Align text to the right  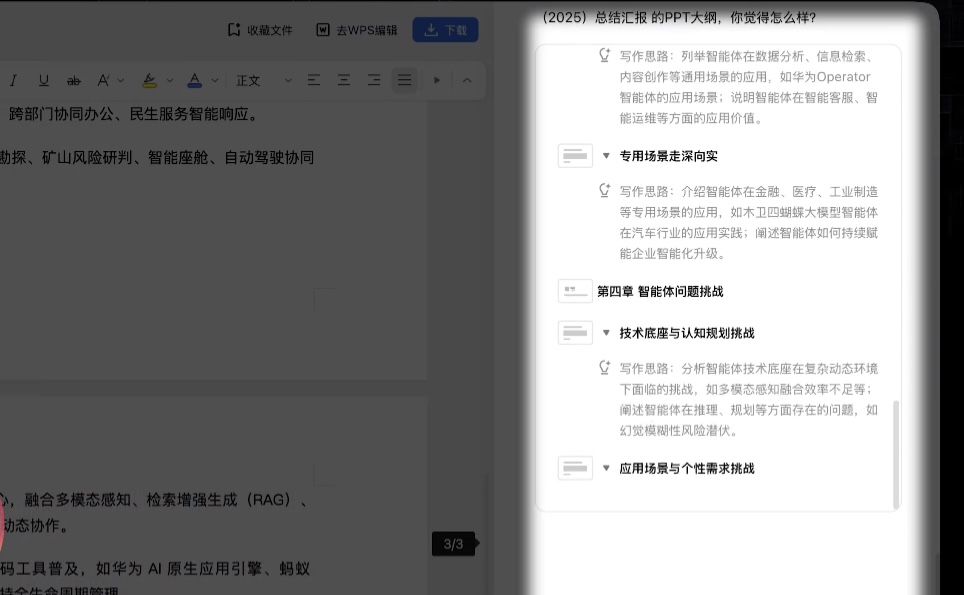(374, 80)
